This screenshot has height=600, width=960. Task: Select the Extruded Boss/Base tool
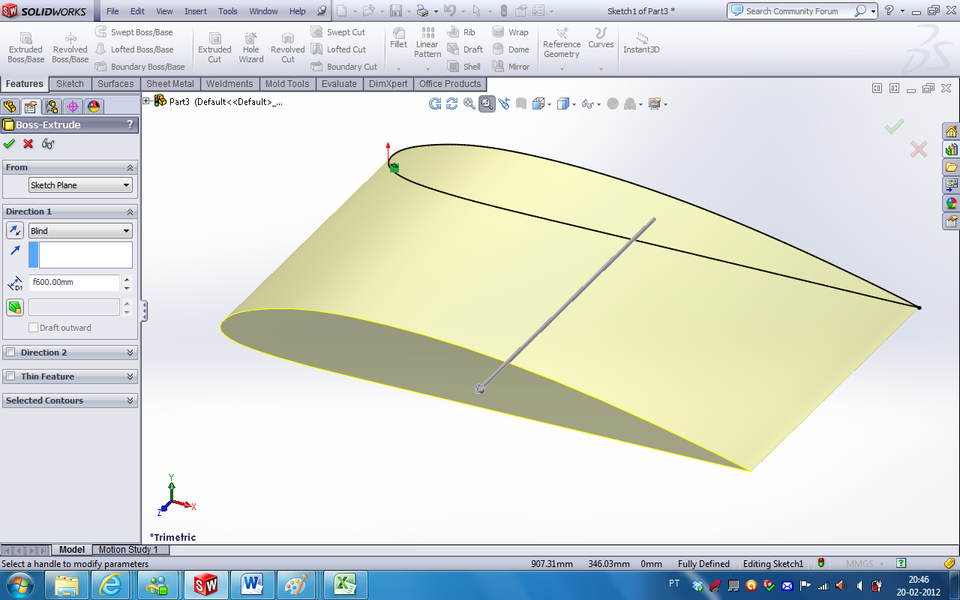(25, 45)
